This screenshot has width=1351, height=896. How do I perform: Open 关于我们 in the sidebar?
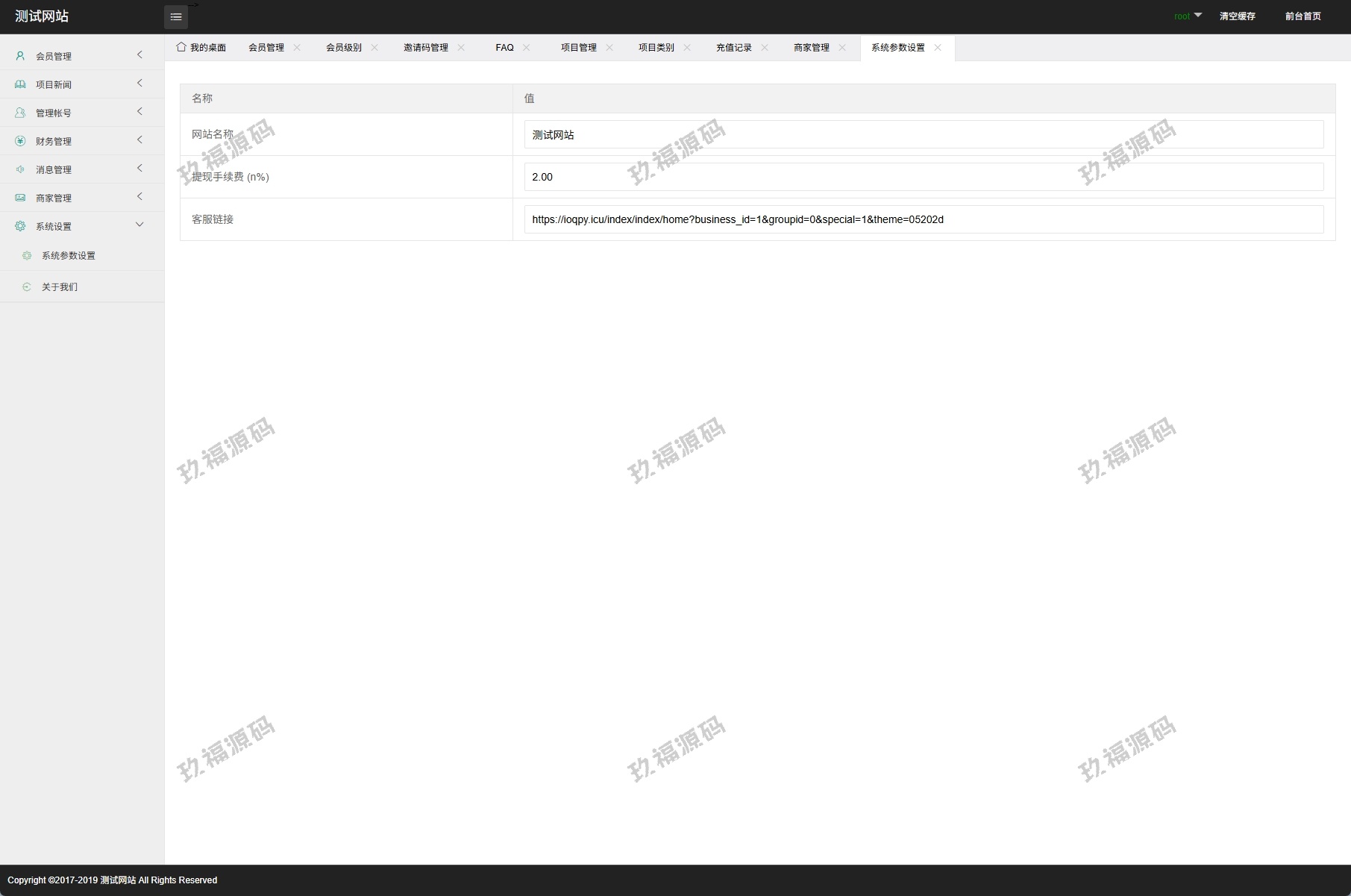click(x=60, y=287)
